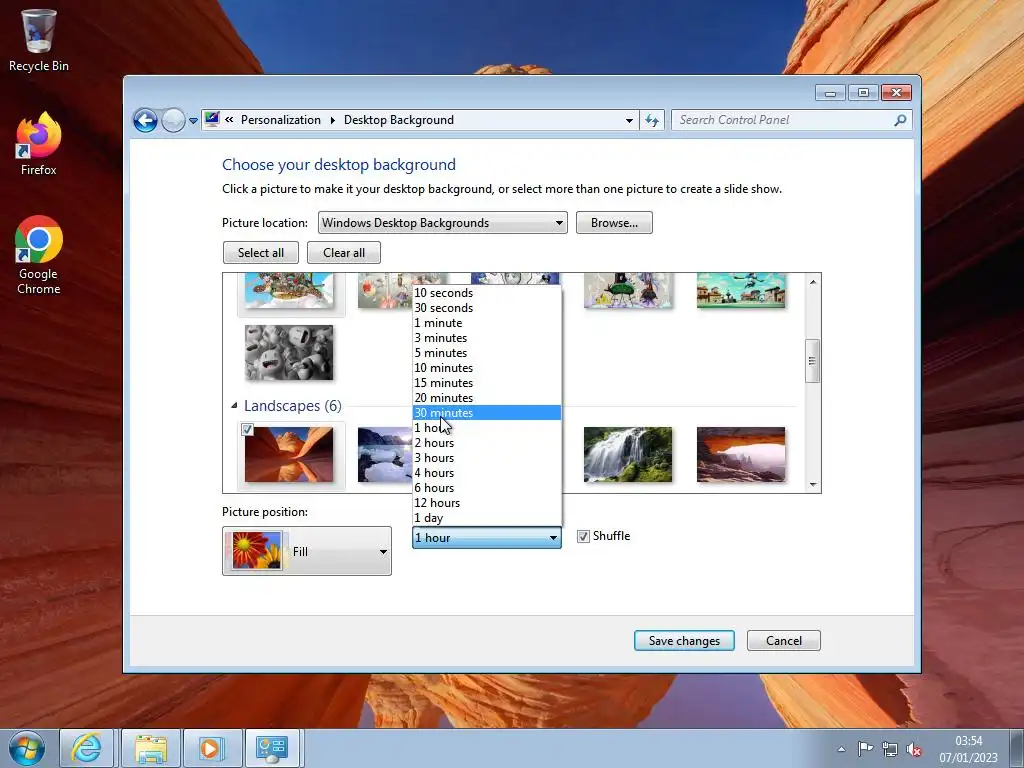1024x768 pixels.
Task: Open Action Center flag icon
Action: click(865, 749)
